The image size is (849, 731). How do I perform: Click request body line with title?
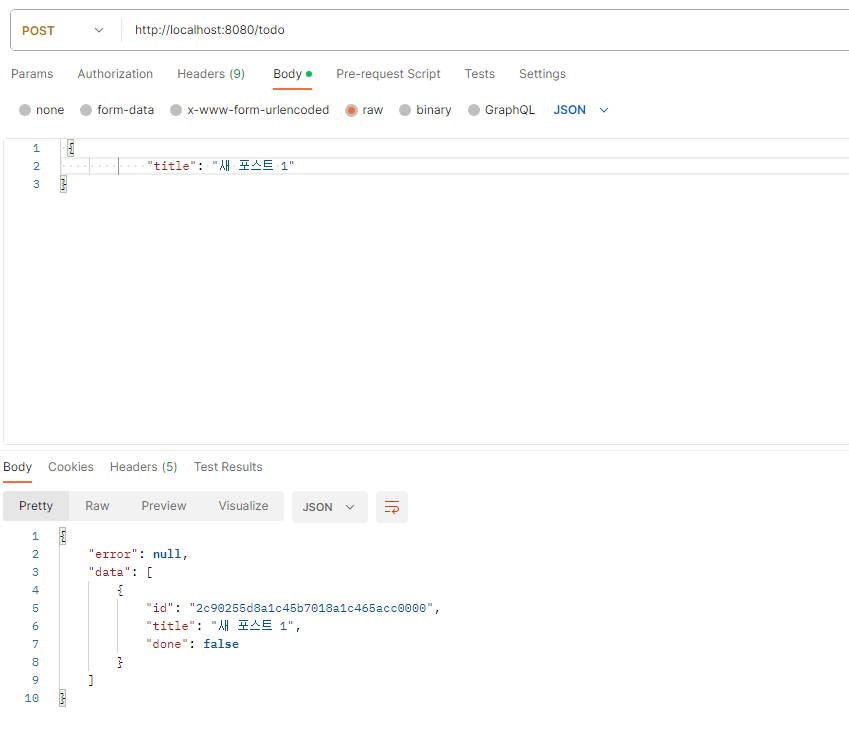tap(455, 166)
